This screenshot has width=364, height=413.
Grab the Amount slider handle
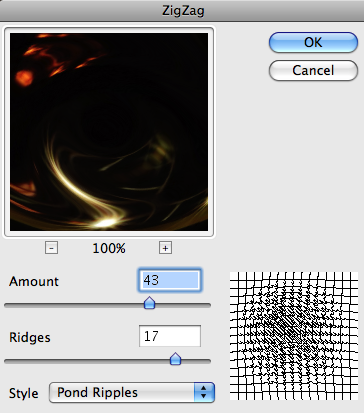[149, 303]
